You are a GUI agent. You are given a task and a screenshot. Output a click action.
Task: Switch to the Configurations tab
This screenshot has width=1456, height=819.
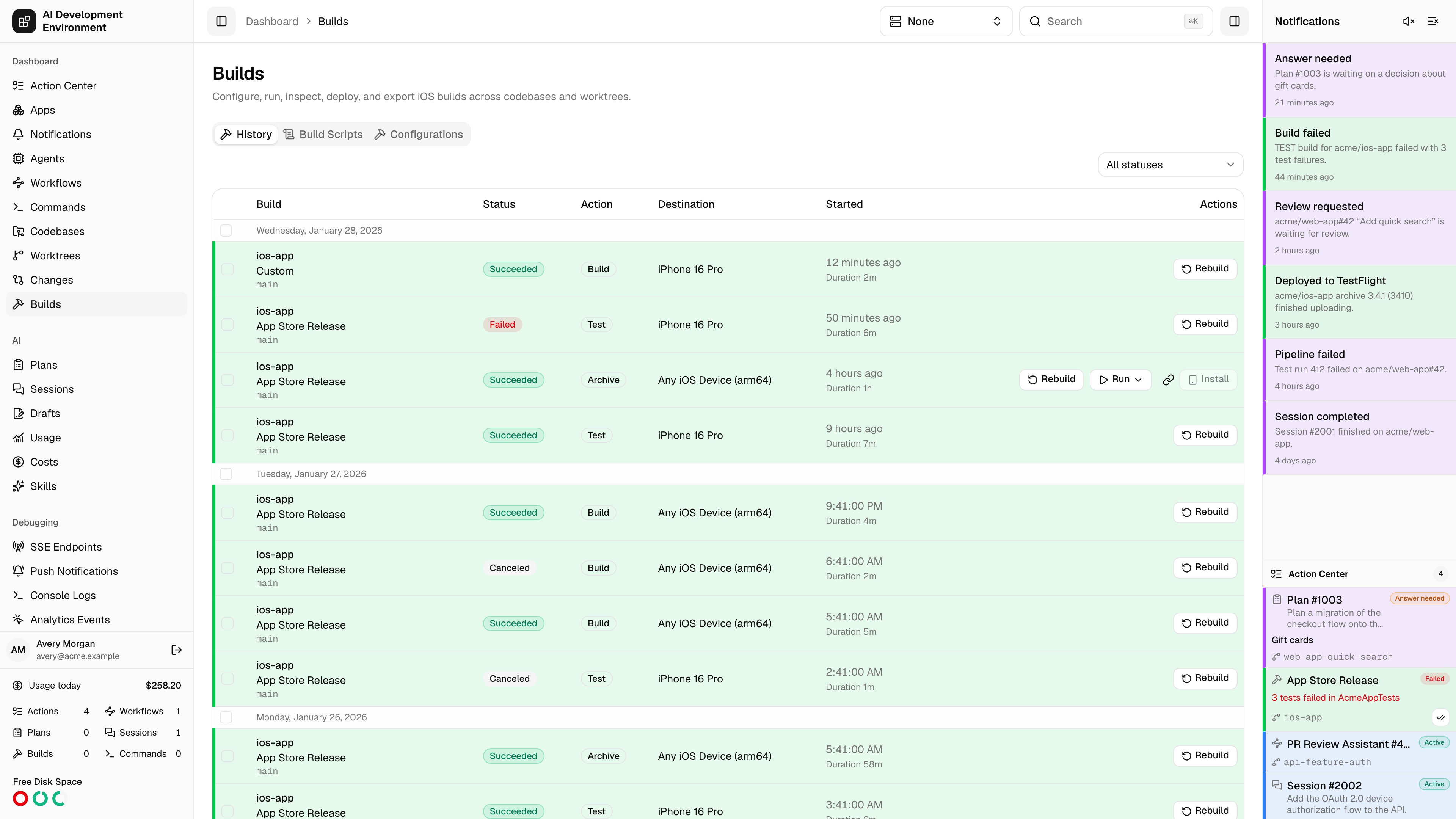[x=419, y=135]
